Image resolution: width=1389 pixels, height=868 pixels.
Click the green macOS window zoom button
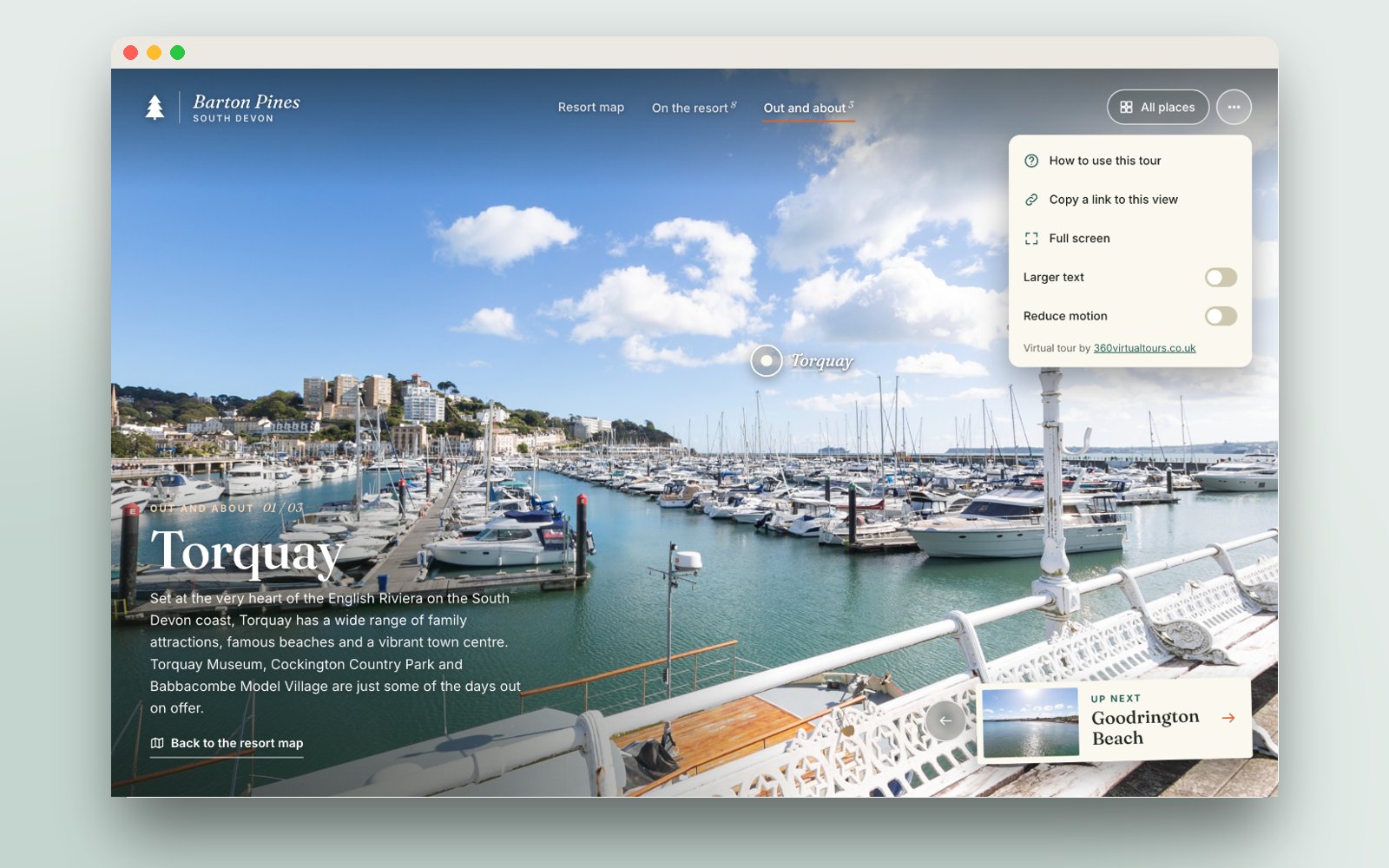(x=177, y=52)
